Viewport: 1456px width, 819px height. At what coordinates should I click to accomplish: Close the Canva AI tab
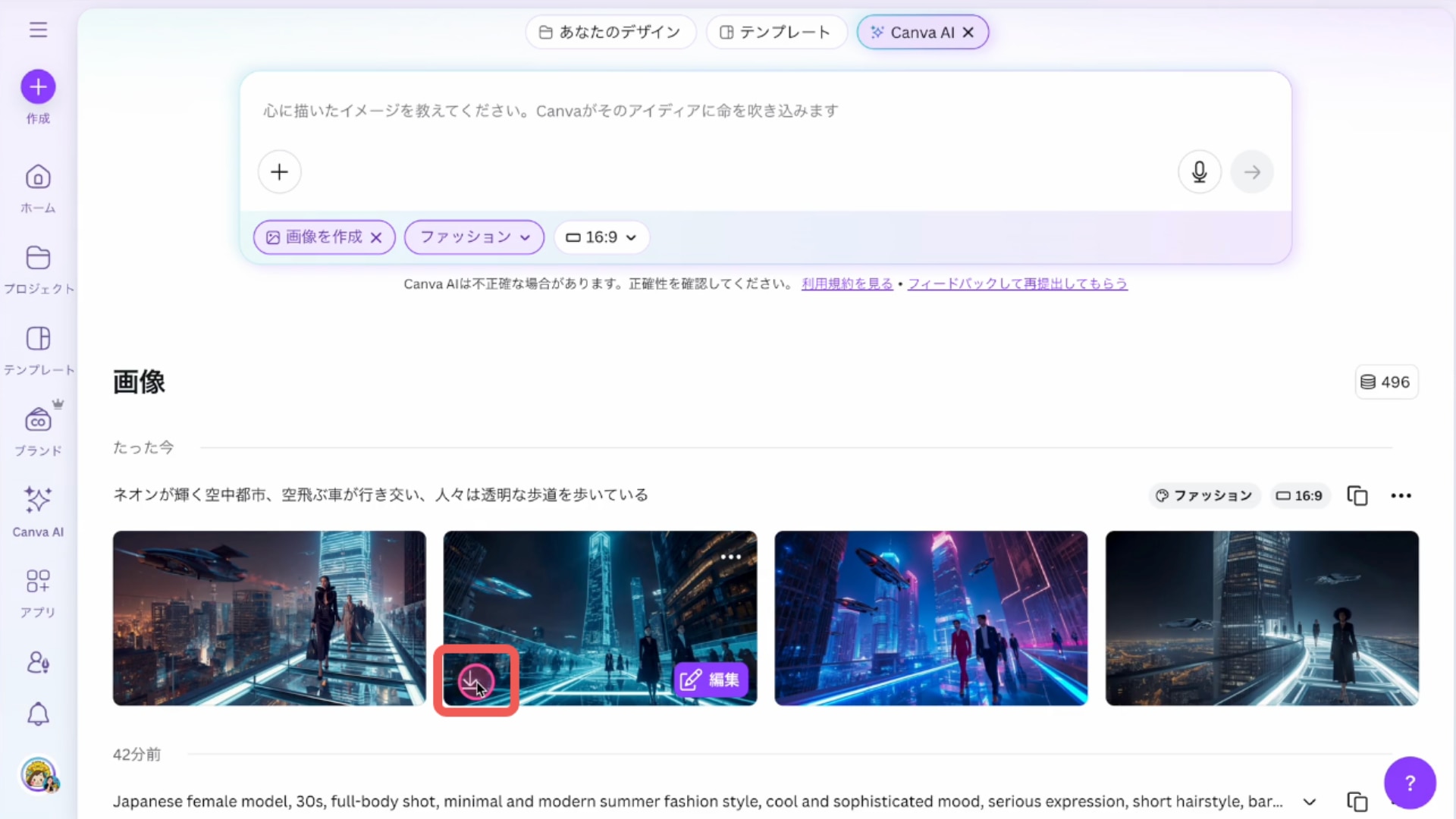(968, 33)
